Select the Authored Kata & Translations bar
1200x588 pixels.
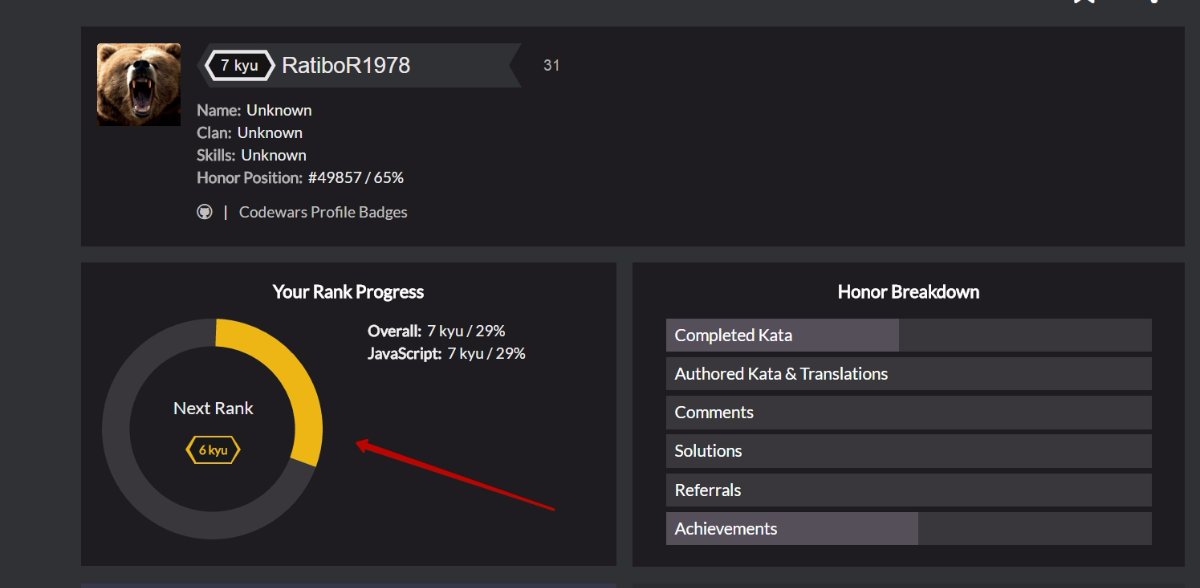(x=908, y=374)
